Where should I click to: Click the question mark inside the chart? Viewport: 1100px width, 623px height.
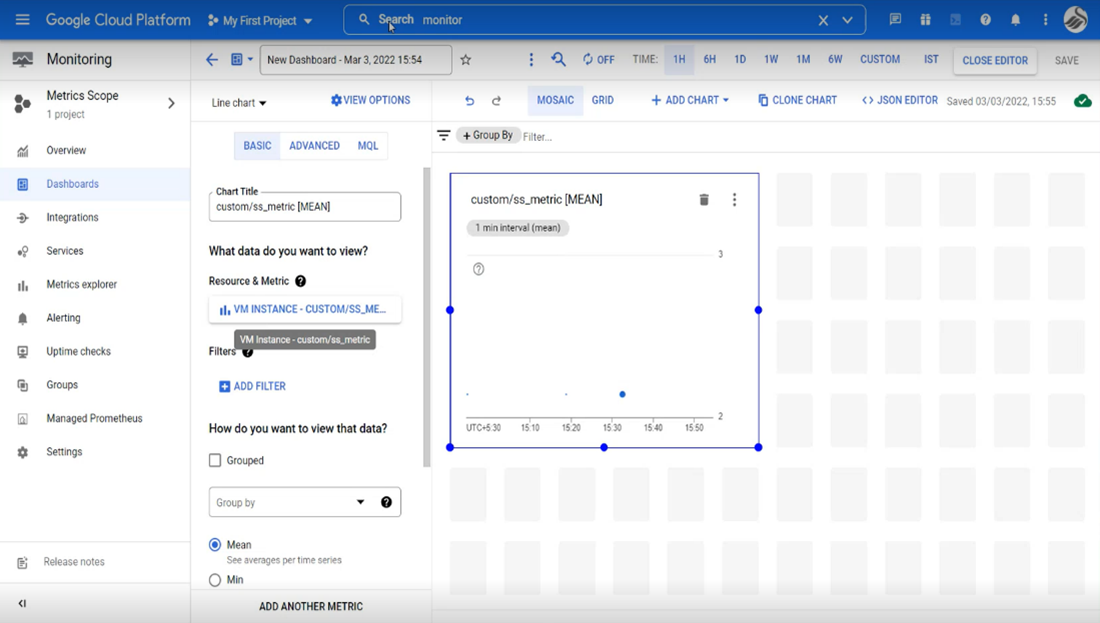pos(478,269)
